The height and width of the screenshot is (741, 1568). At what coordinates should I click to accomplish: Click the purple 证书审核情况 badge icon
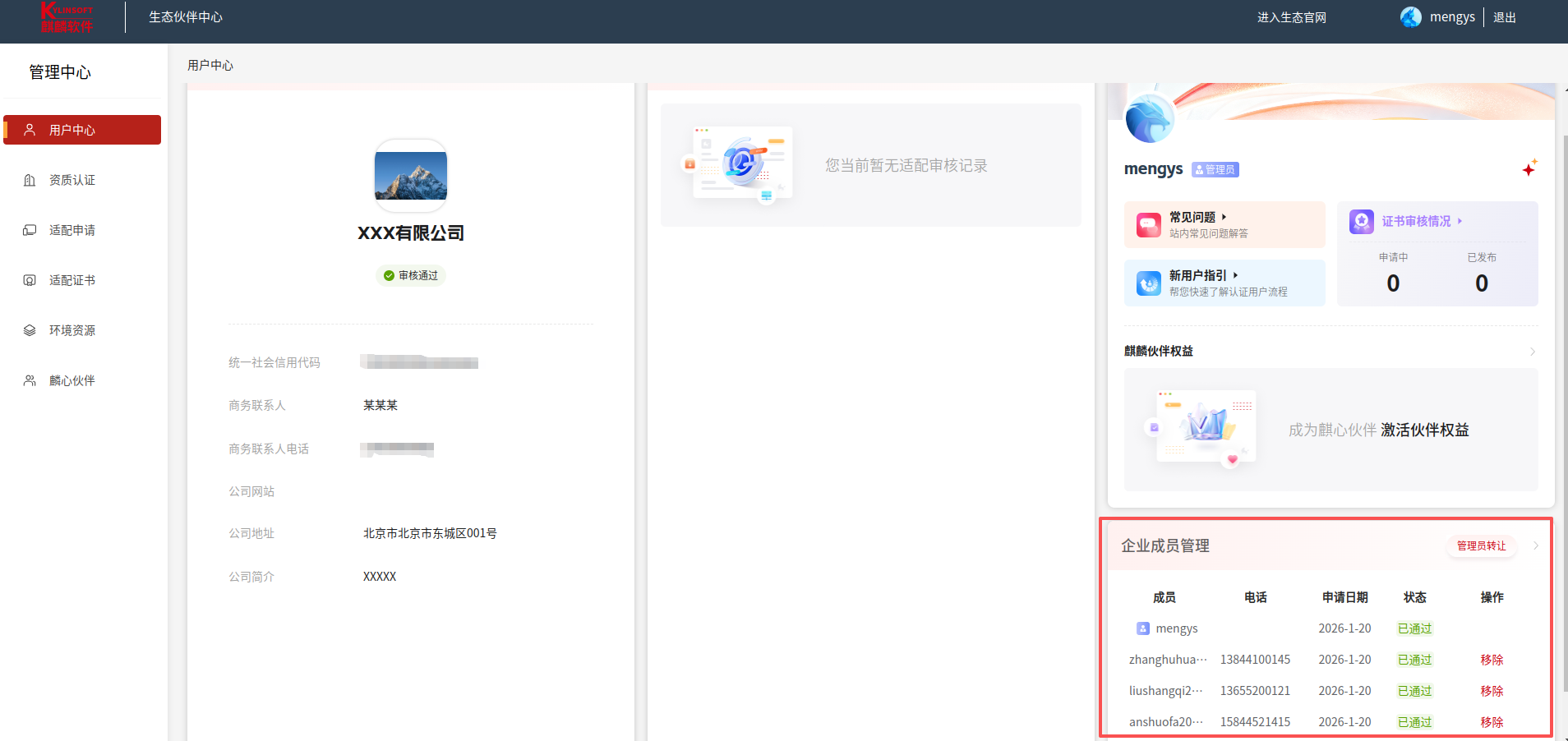click(1362, 221)
